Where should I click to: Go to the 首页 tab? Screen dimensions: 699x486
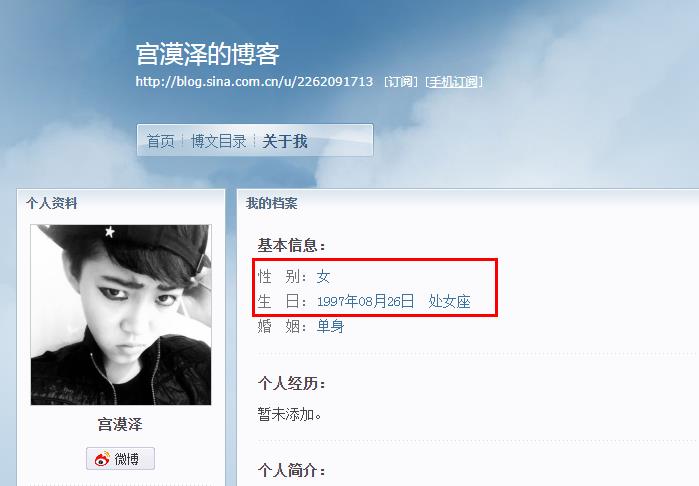pyautogui.click(x=160, y=141)
